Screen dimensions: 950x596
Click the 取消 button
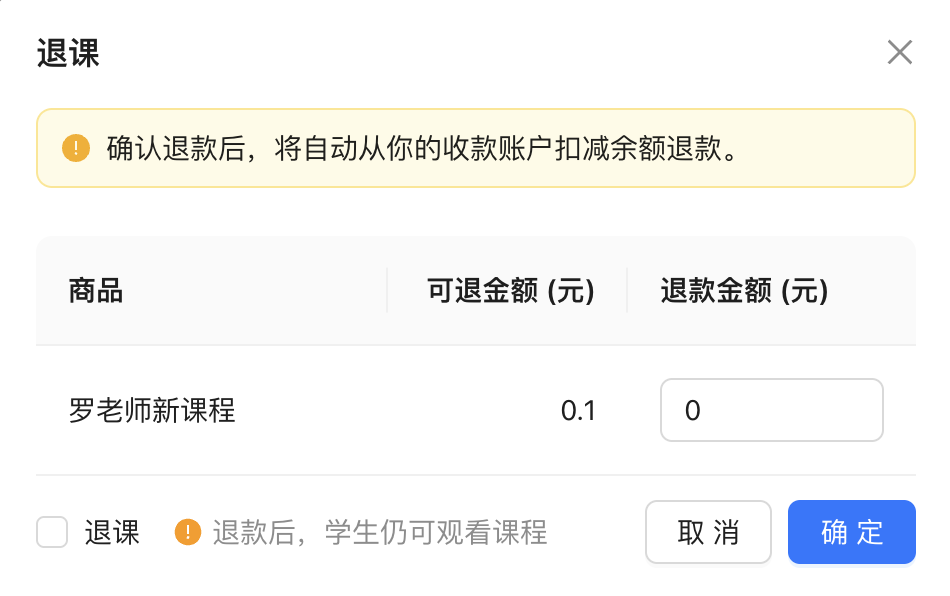708,532
